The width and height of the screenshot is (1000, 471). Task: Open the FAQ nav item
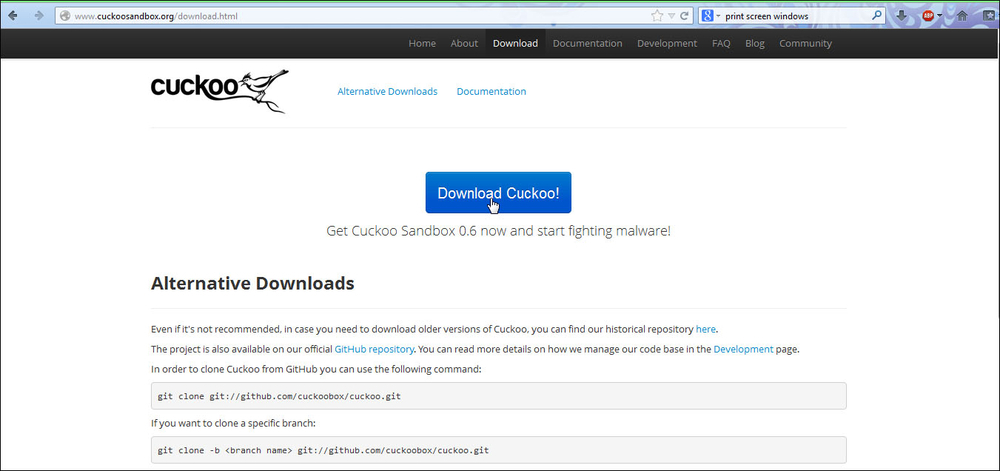pyautogui.click(x=721, y=43)
